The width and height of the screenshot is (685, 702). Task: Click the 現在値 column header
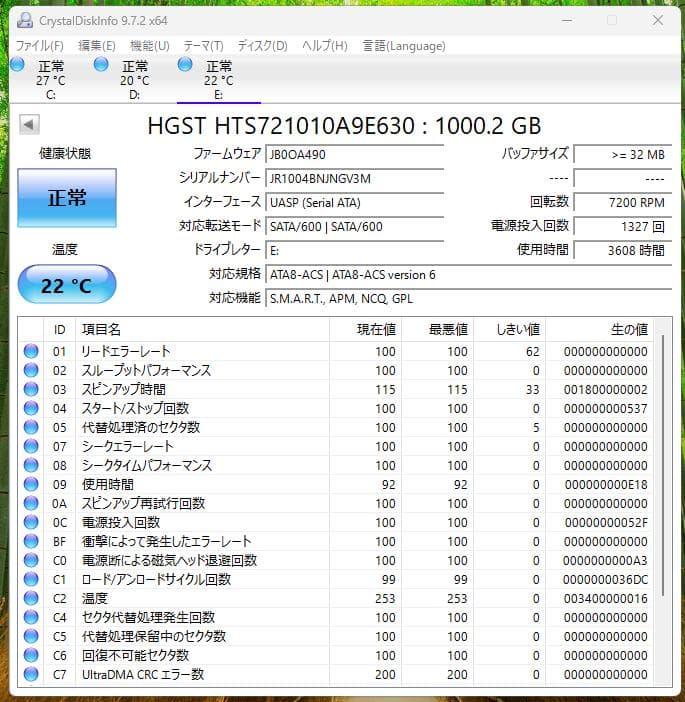tap(365, 330)
